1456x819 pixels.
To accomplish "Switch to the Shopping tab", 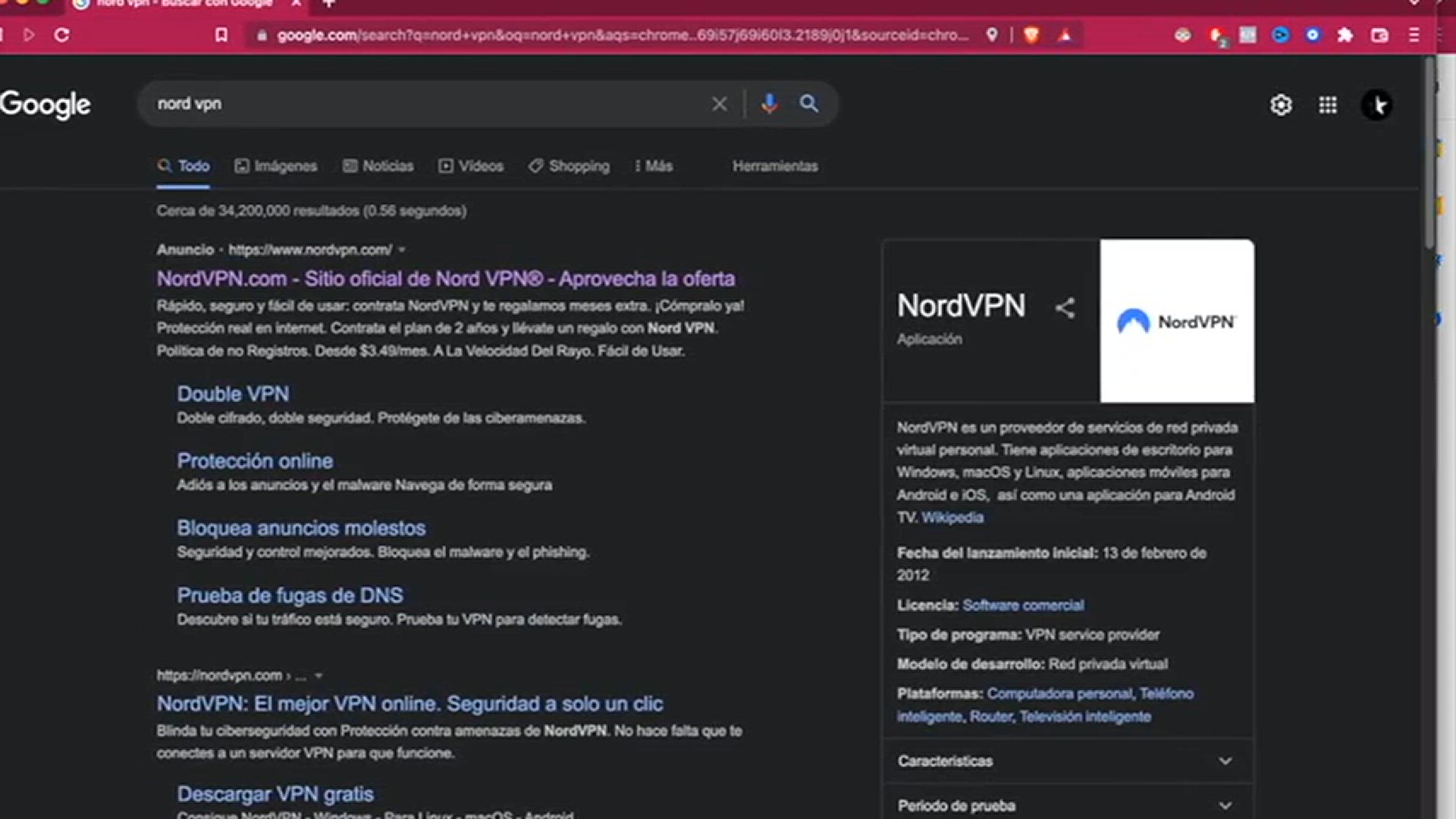I will point(569,166).
